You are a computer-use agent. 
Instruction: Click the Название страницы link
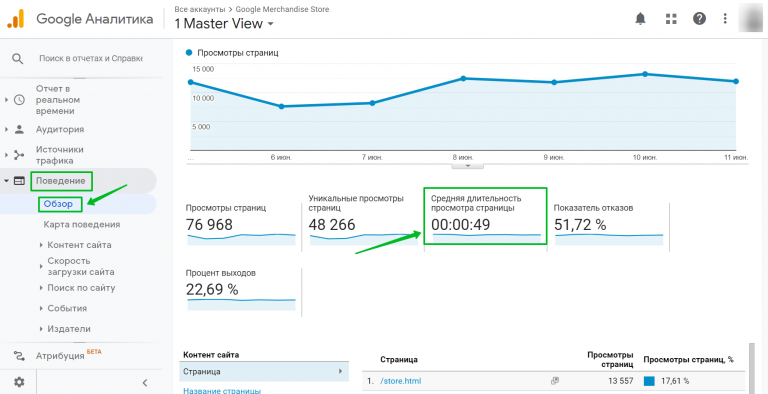pyautogui.click(x=221, y=391)
